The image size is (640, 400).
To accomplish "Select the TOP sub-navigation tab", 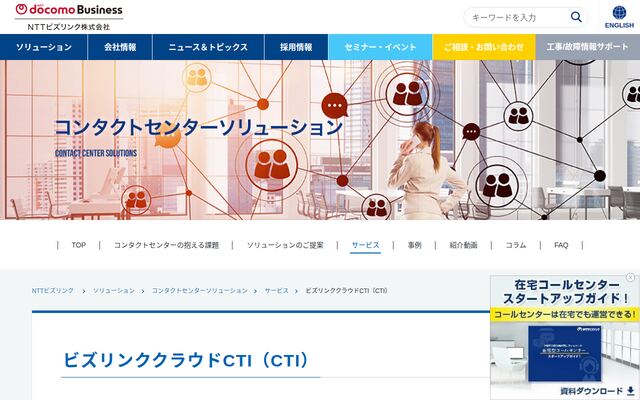I will 79,245.
